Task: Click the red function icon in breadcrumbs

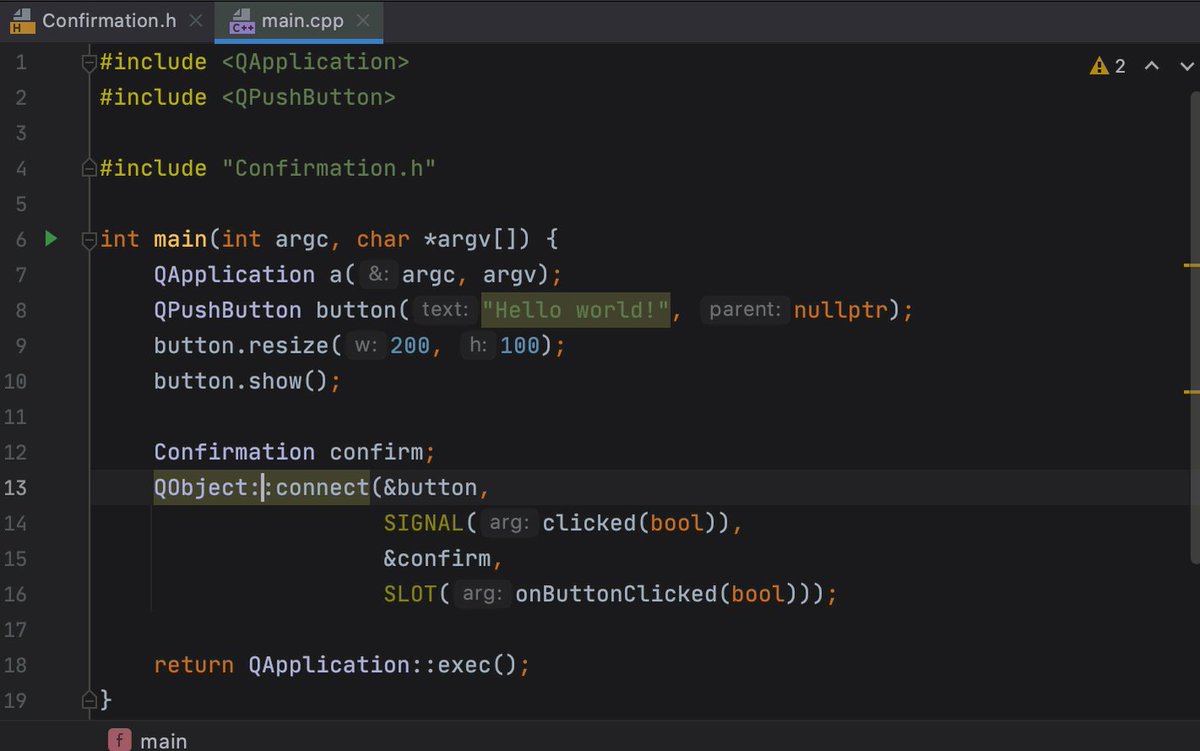Action: (x=120, y=740)
